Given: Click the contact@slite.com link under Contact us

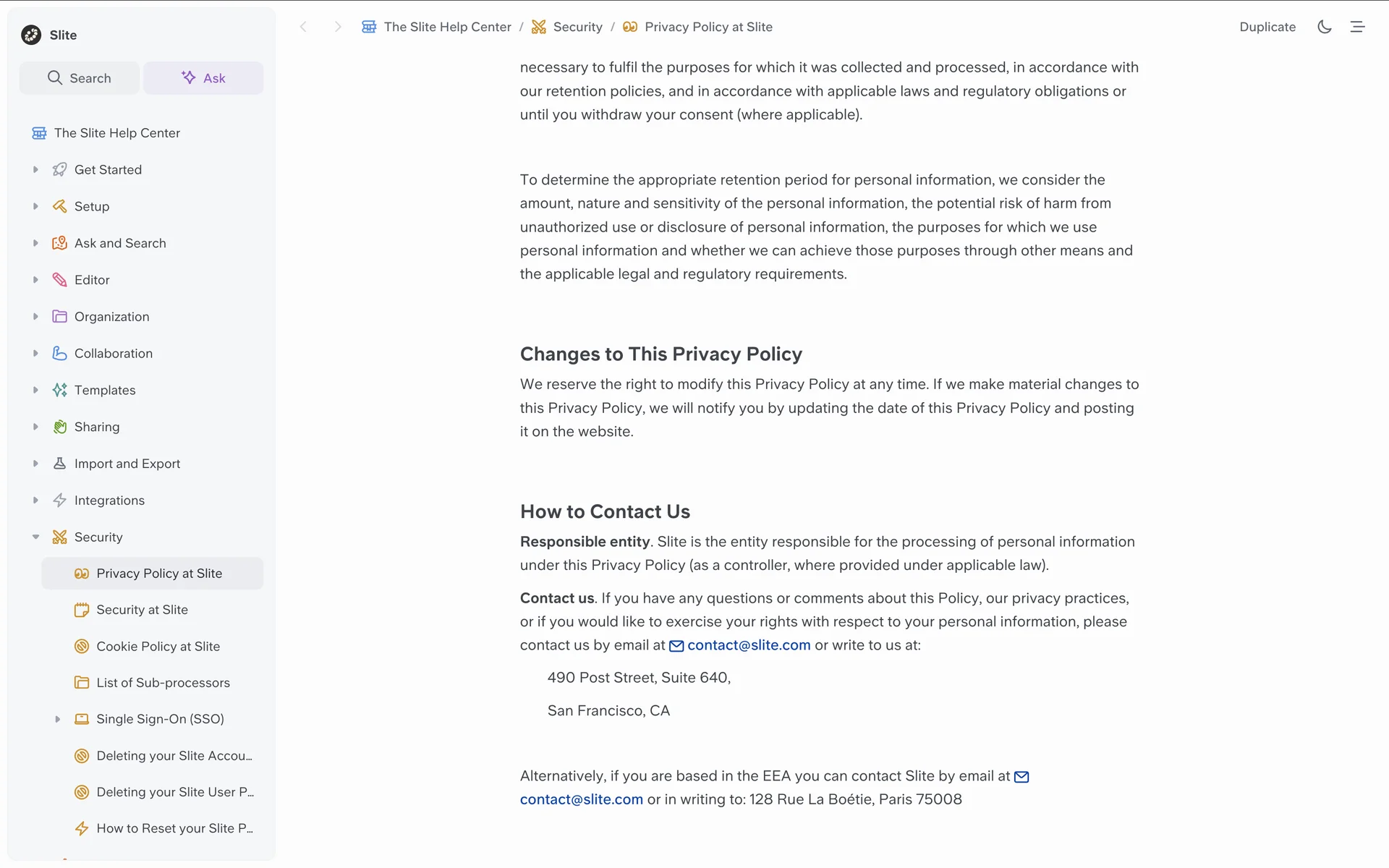Looking at the screenshot, I should [x=748, y=645].
